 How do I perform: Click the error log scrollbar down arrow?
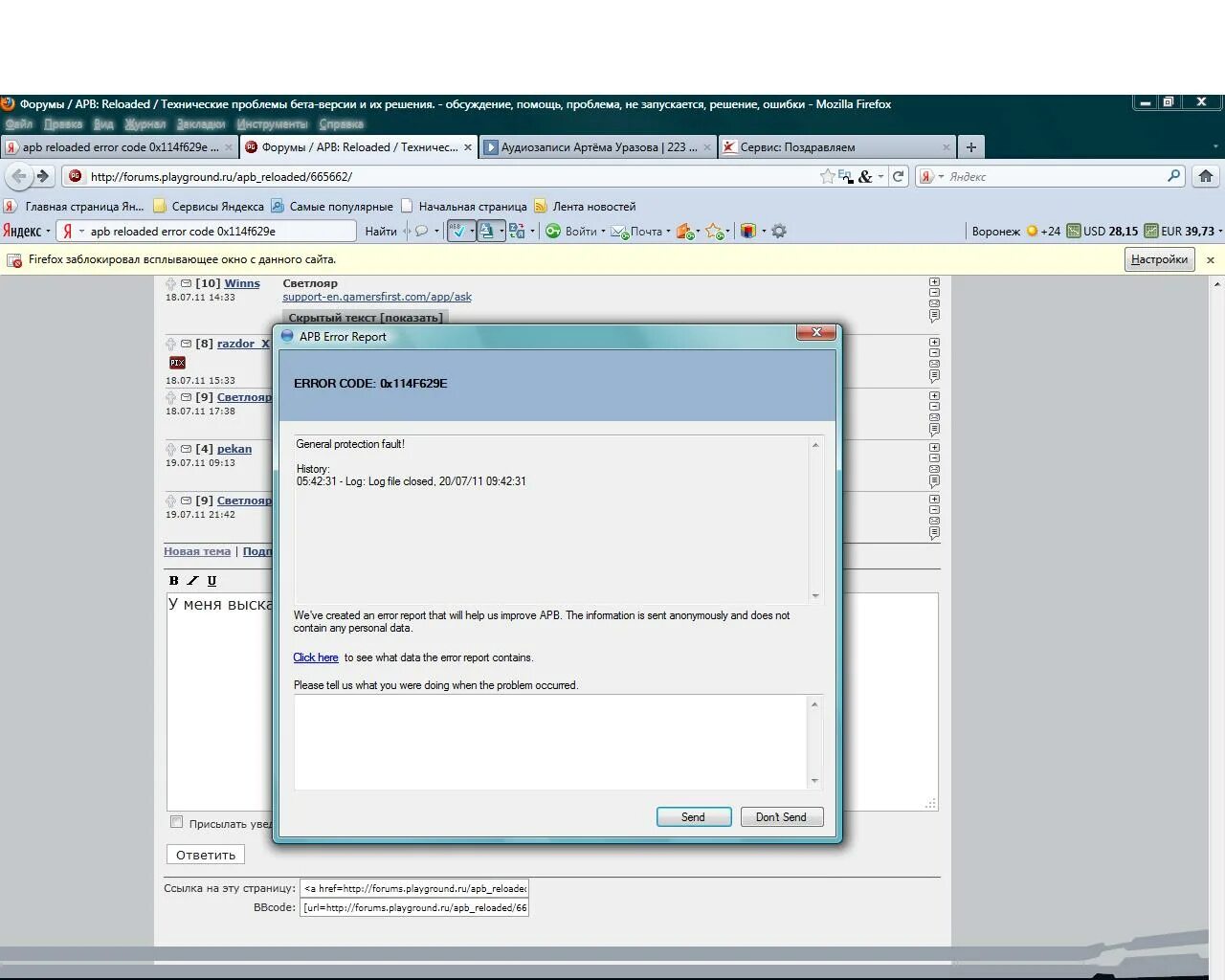coord(815,595)
